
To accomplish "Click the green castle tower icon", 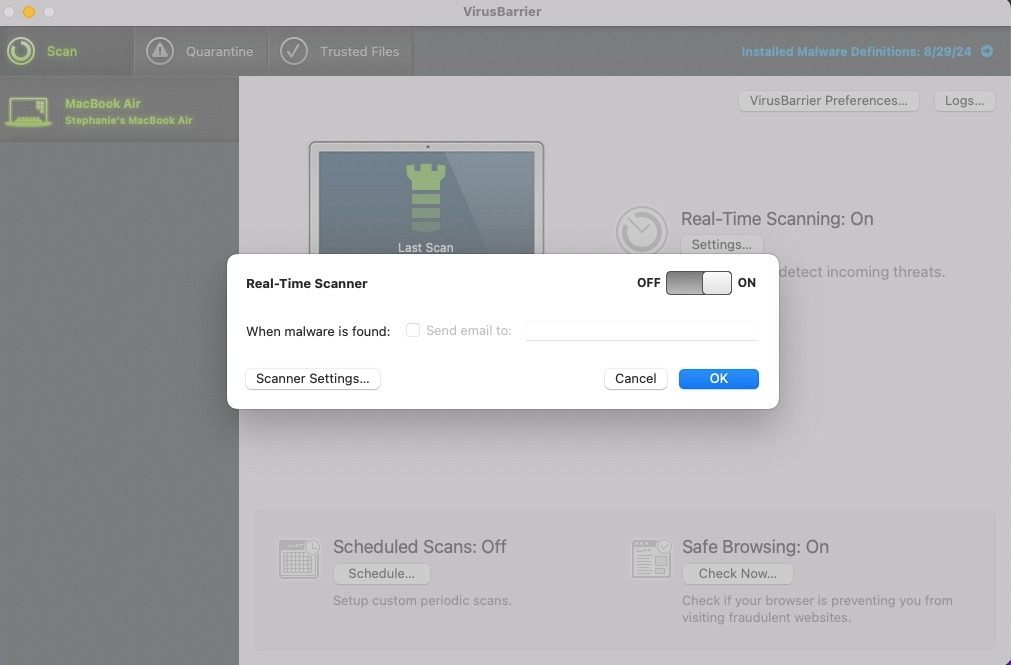I will pos(426,197).
